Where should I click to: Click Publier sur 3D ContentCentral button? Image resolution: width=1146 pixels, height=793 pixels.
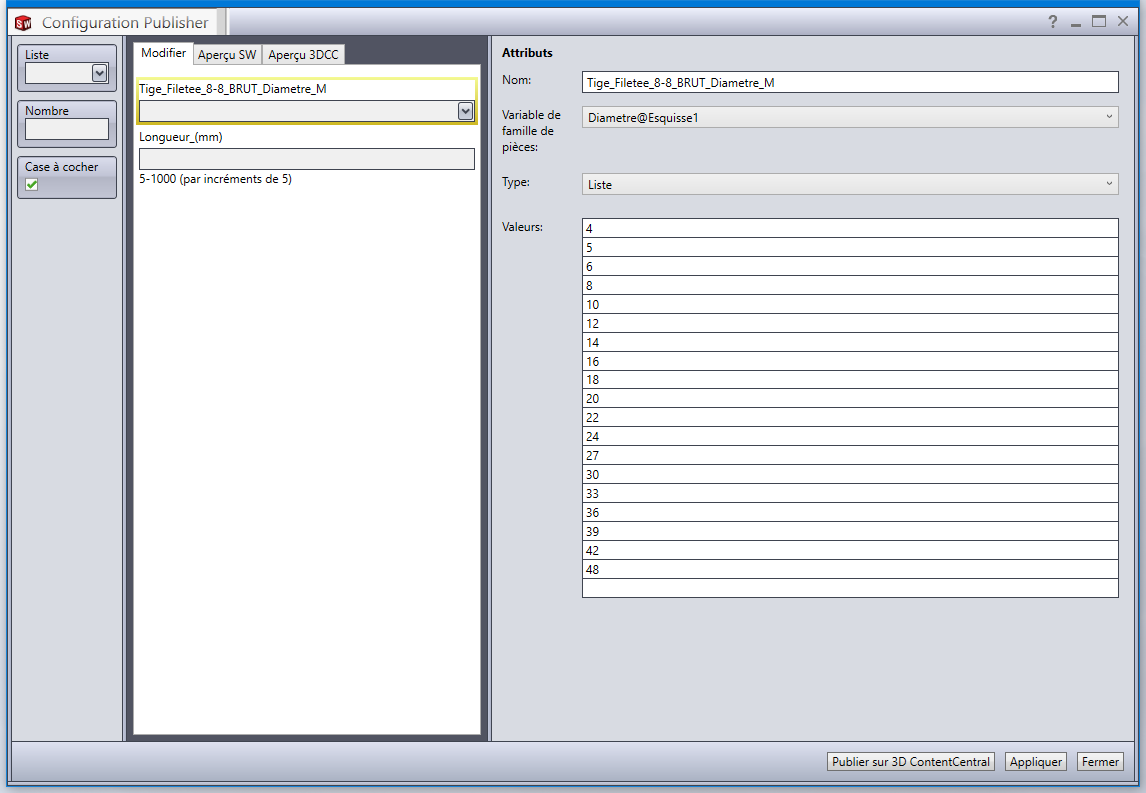click(x=911, y=762)
